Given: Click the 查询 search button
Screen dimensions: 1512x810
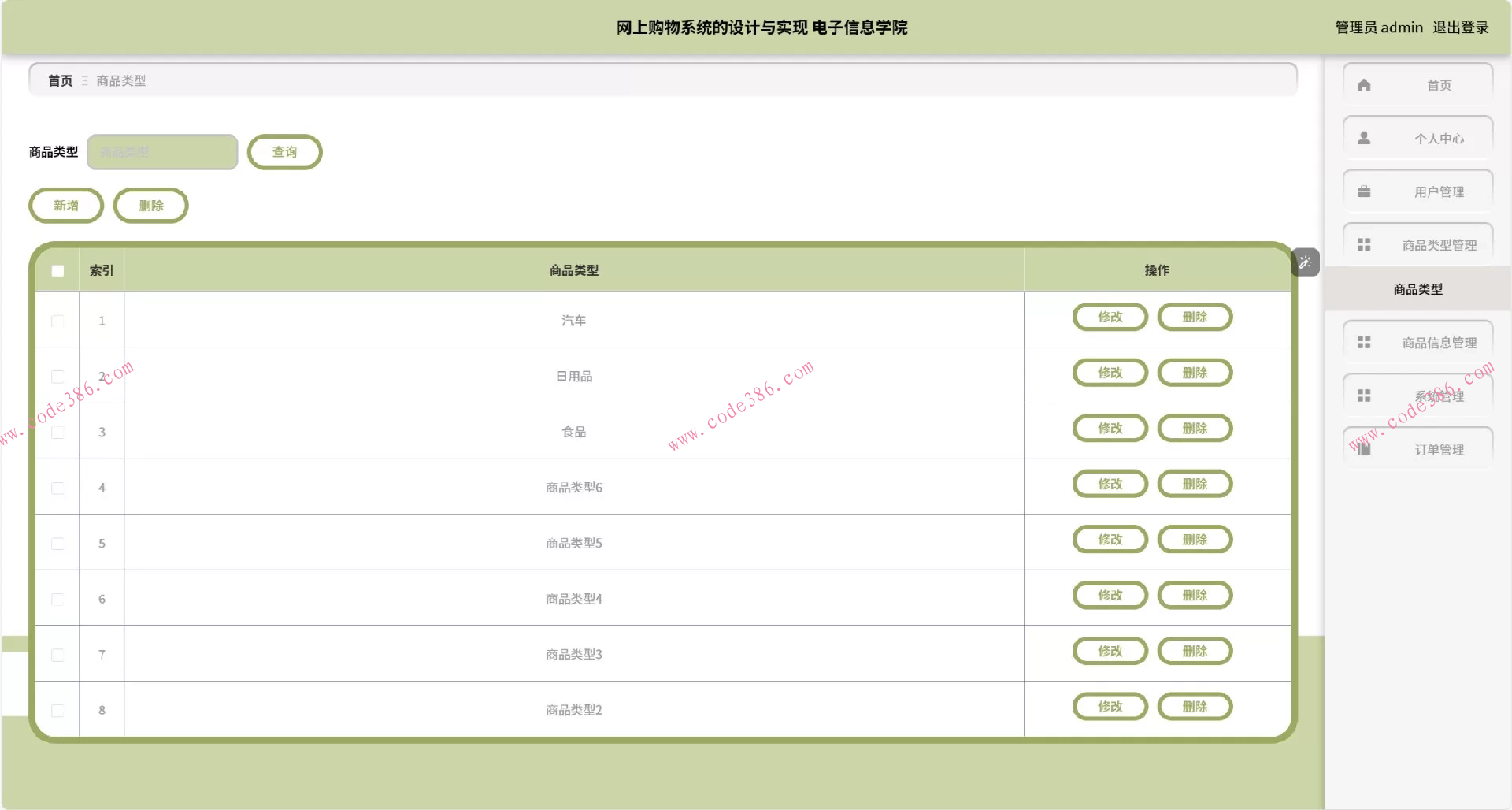Looking at the screenshot, I should click(x=284, y=152).
